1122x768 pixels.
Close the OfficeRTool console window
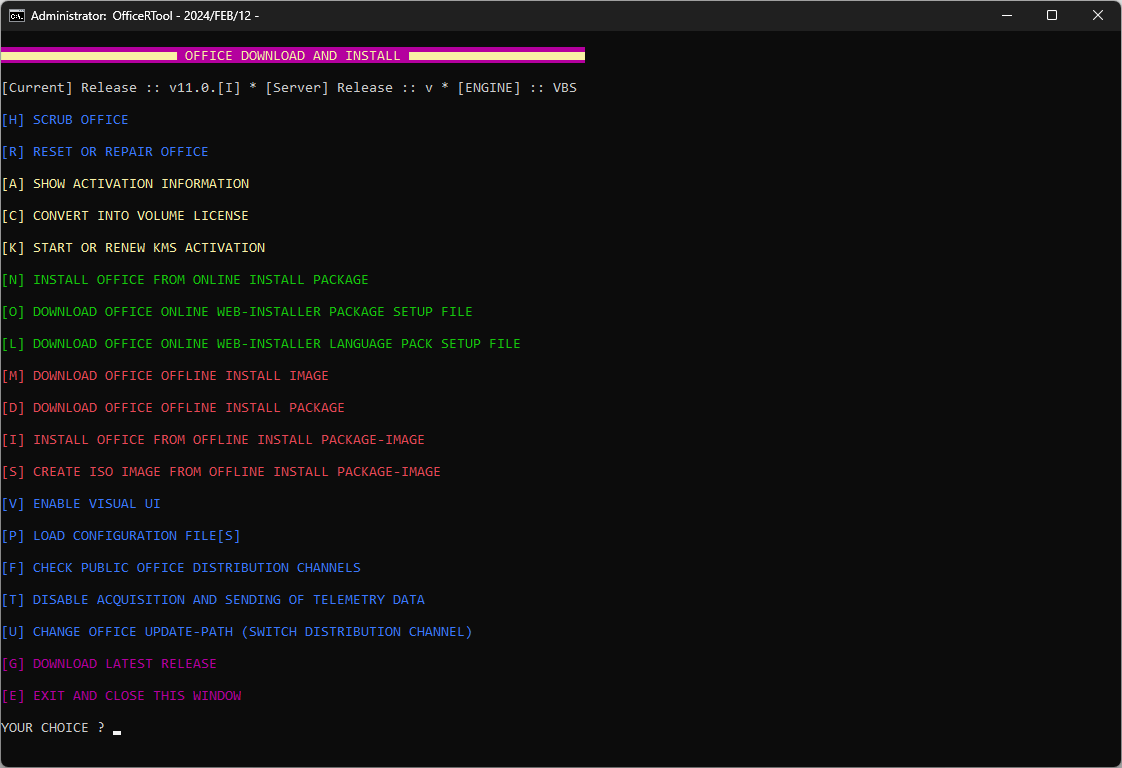pos(1098,15)
